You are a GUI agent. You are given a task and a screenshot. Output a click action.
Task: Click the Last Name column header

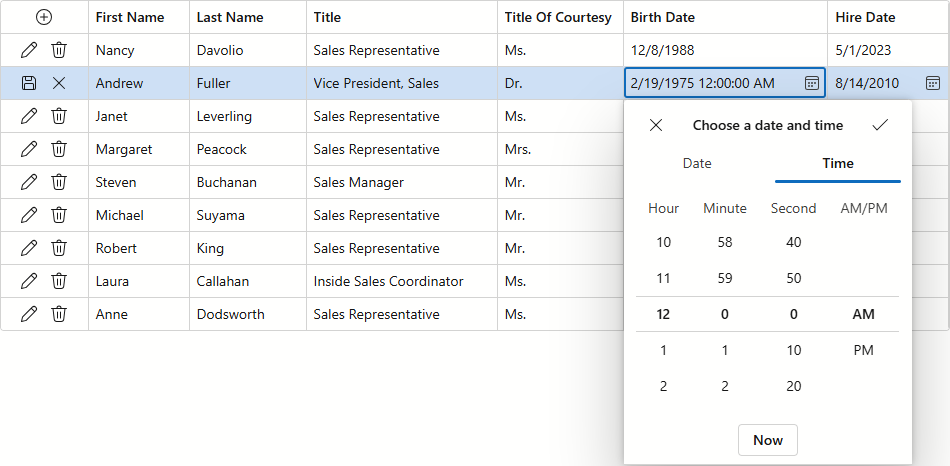pyautogui.click(x=230, y=17)
